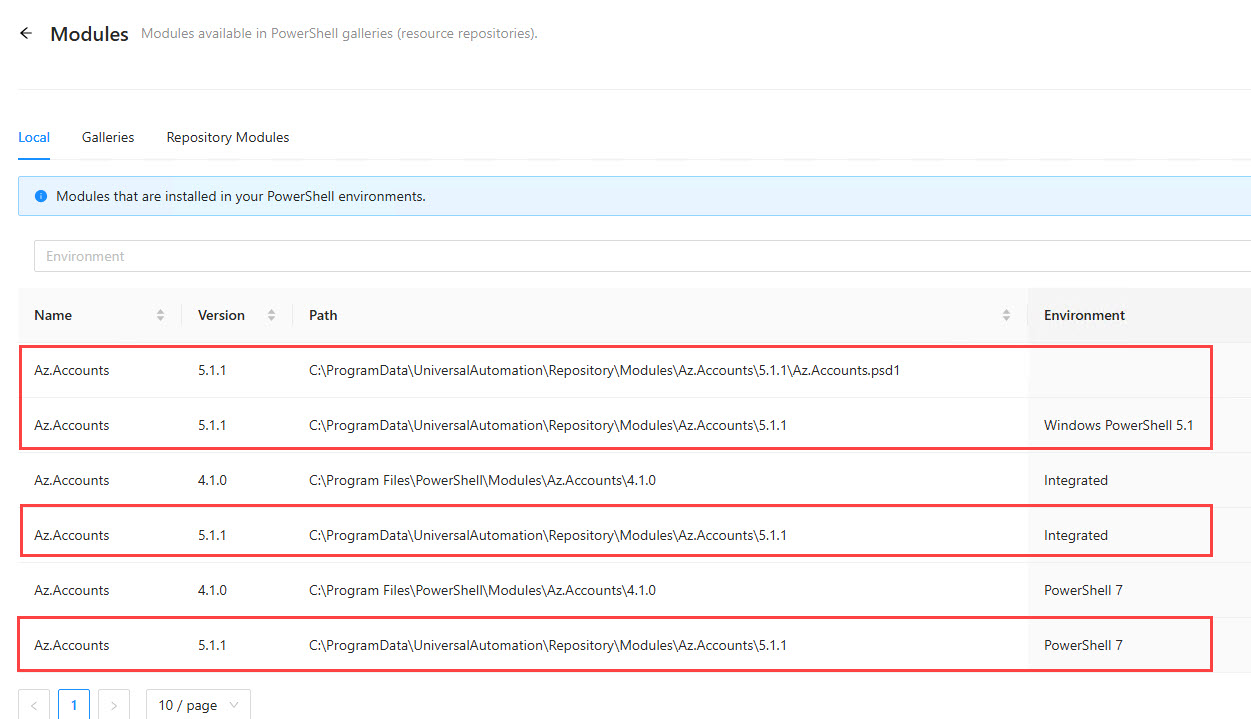Click the blue info icon in the alert banner
Image resolution: width=1251 pixels, height=719 pixels.
click(x=41, y=196)
